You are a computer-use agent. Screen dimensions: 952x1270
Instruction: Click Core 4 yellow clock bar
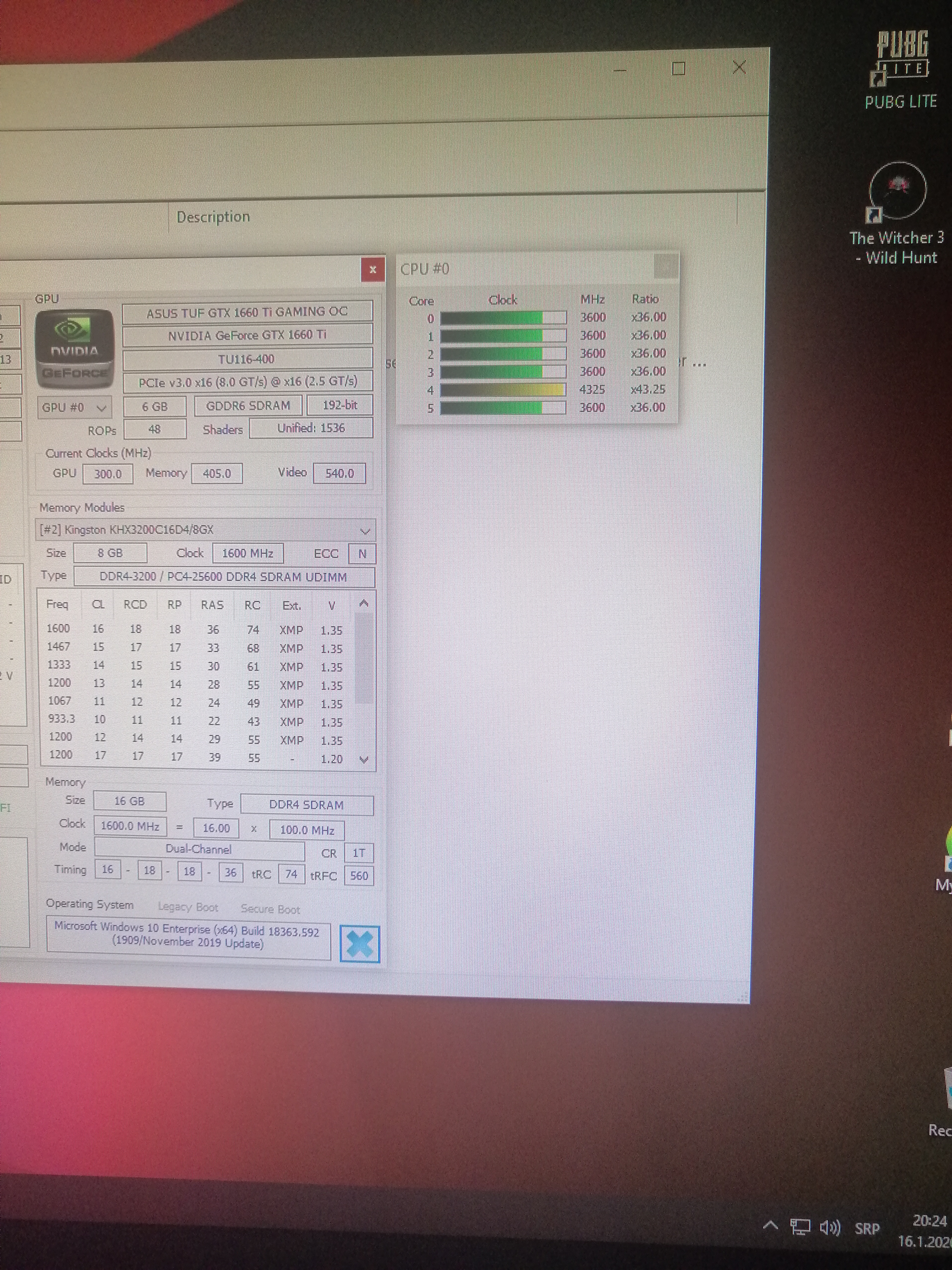click(x=503, y=390)
